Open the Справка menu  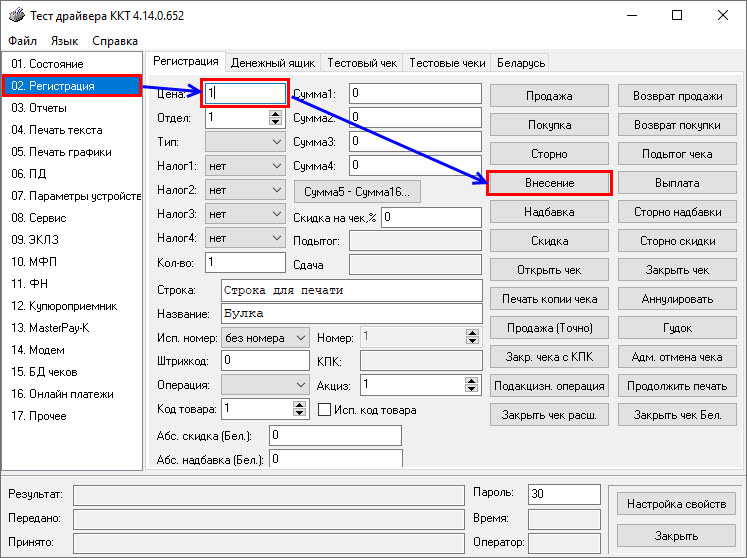point(115,41)
